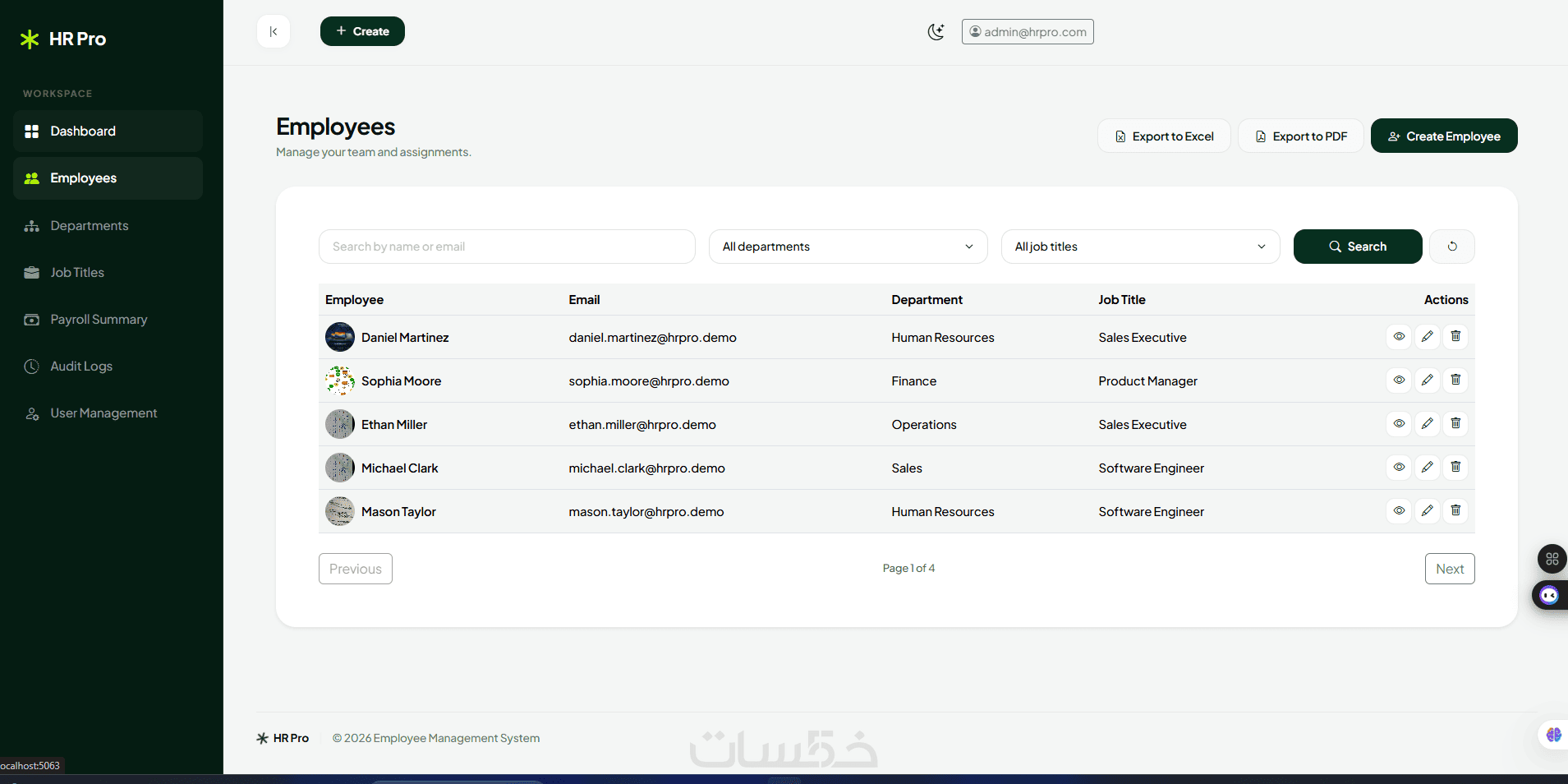Toggle dark mode moon icon
This screenshot has width=1568, height=784.
click(x=936, y=32)
